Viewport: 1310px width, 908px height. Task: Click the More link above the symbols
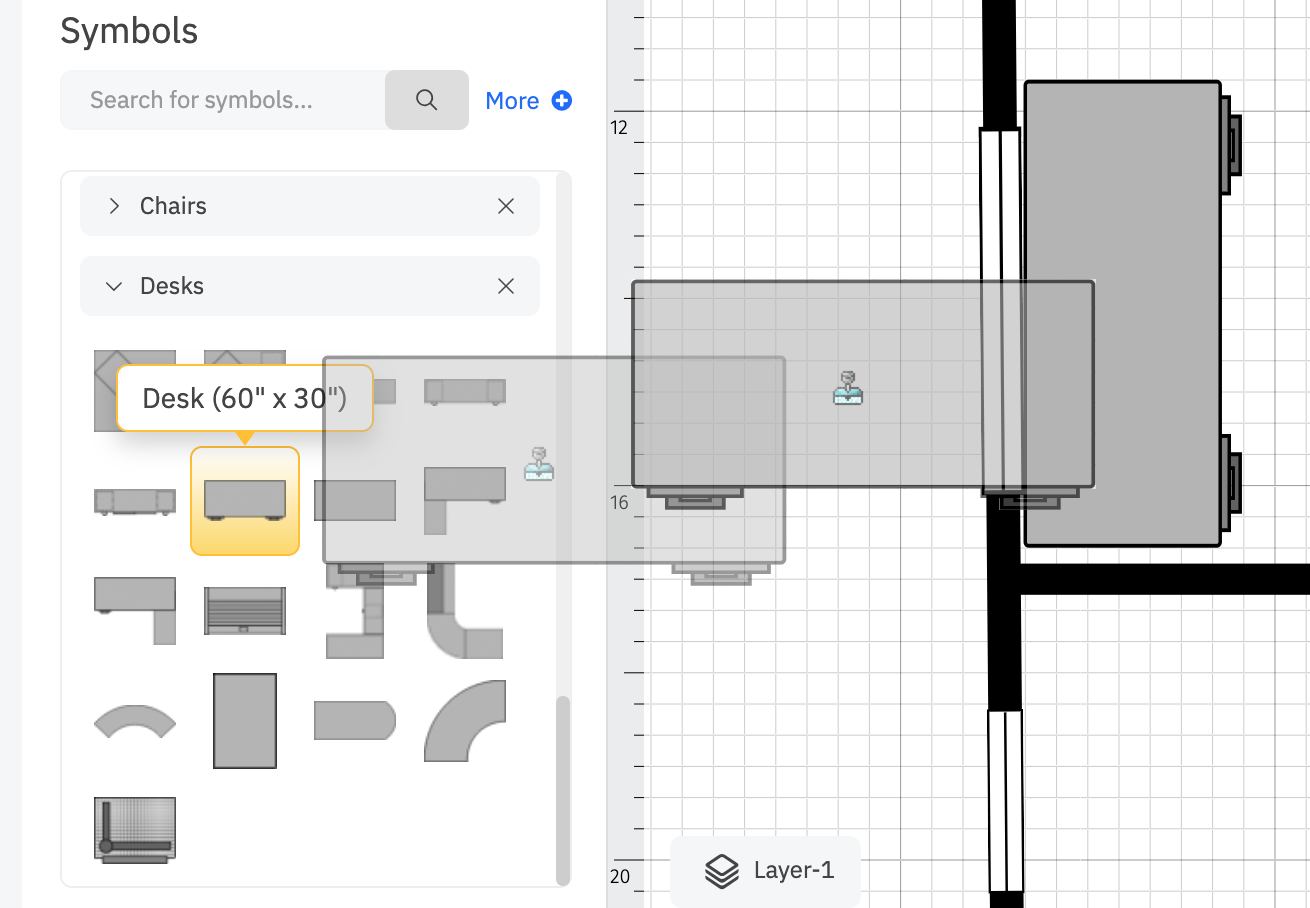tap(512, 100)
